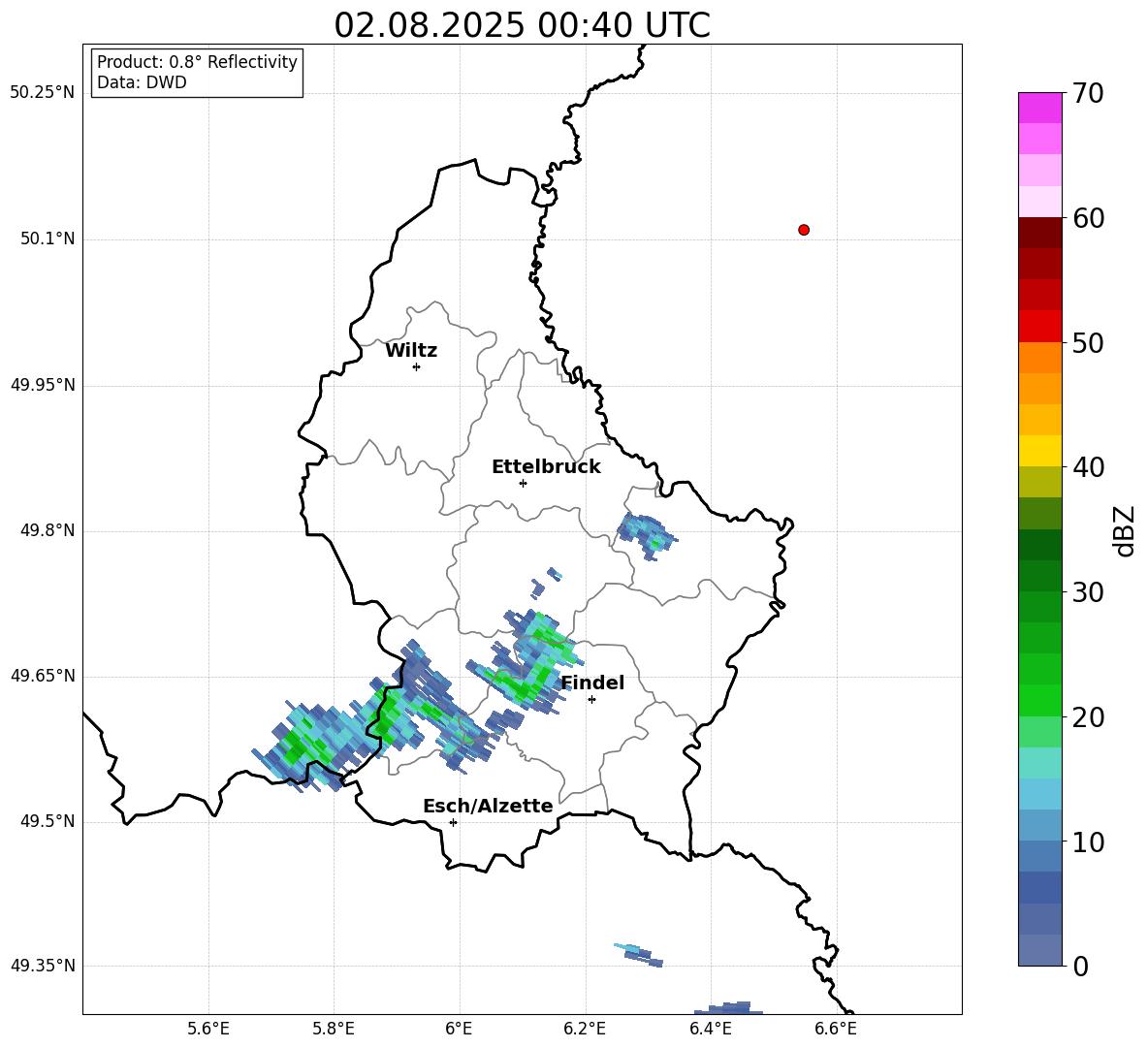Click the small echo streak near 49.35°N
The image size is (1148, 1048).
[x=638, y=954]
